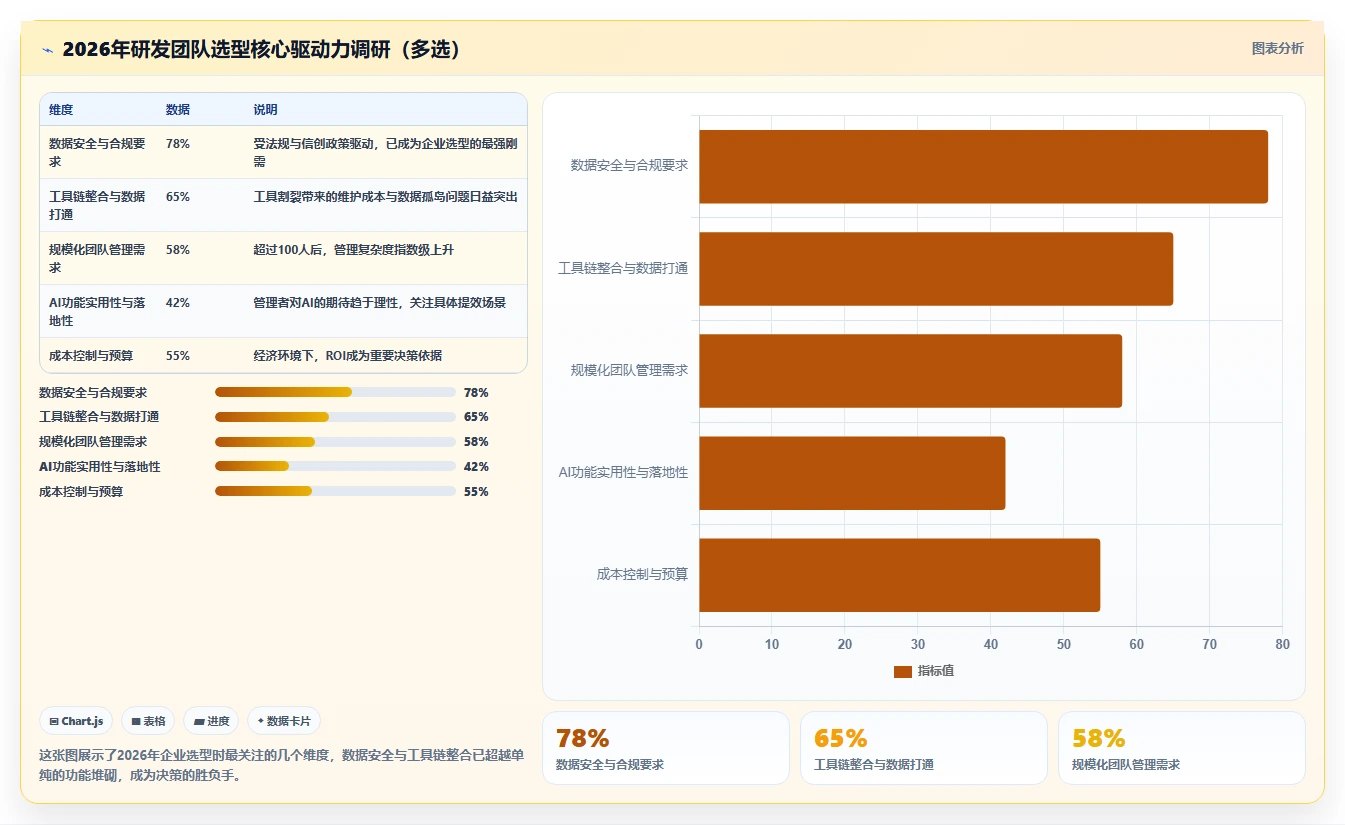1345x825 pixels.
Task: Select the 表格 tag chip
Action: (148, 721)
